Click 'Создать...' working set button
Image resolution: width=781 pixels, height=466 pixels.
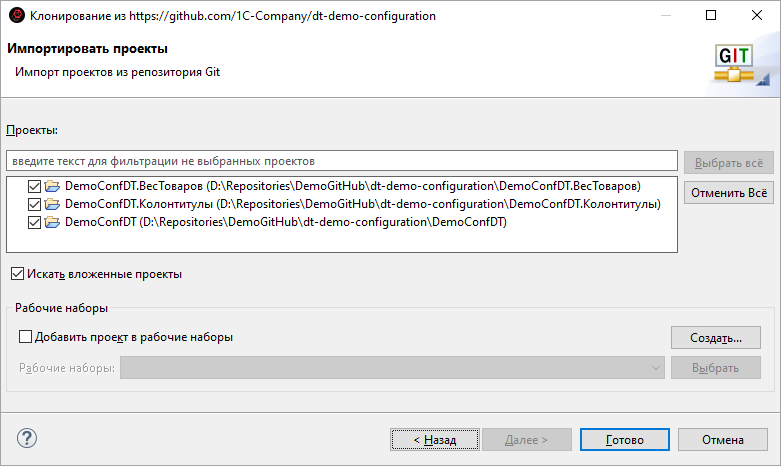point(715,337)
